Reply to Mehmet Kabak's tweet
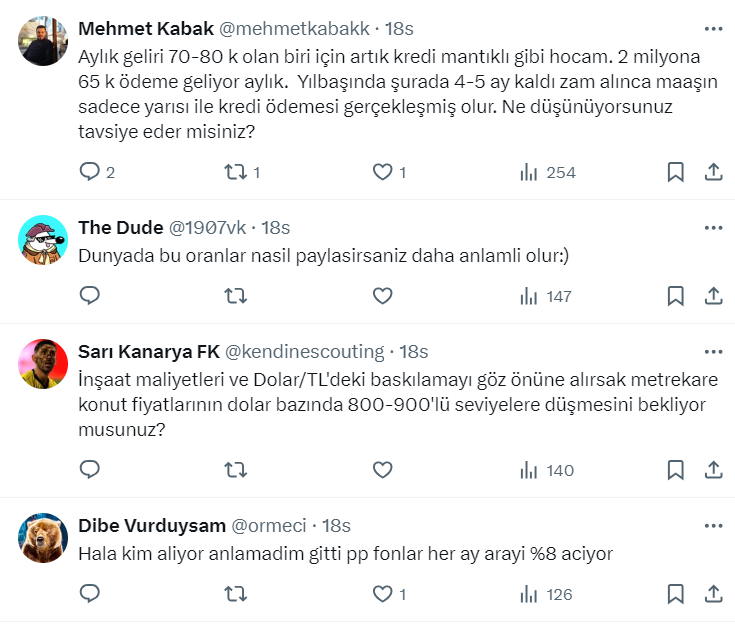This screenshot has width=735, height=628. tap(90, 172)
